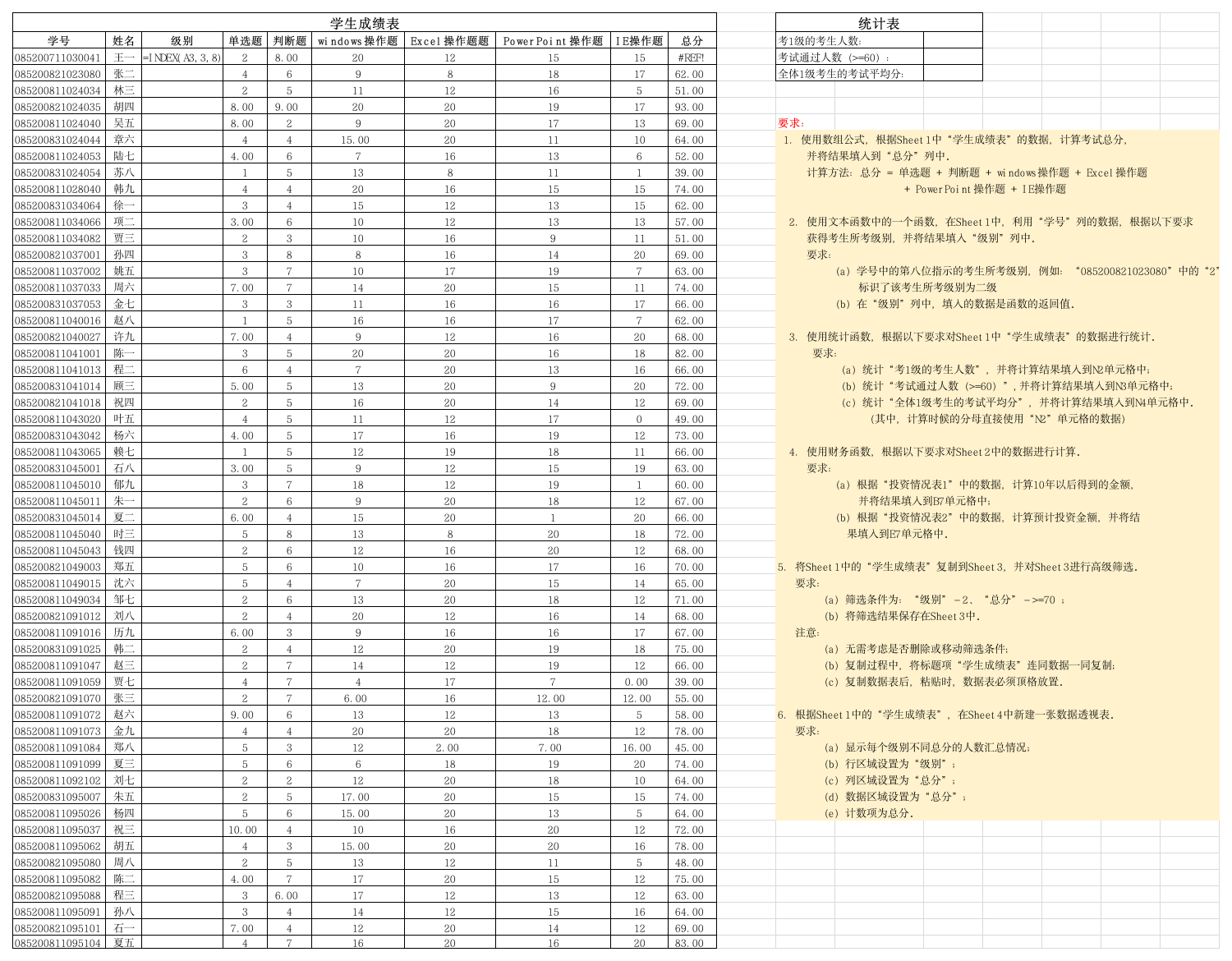Select student ID 085200811040016
The width and height of the screenshot is (1232, 961).
coord(59,320)
